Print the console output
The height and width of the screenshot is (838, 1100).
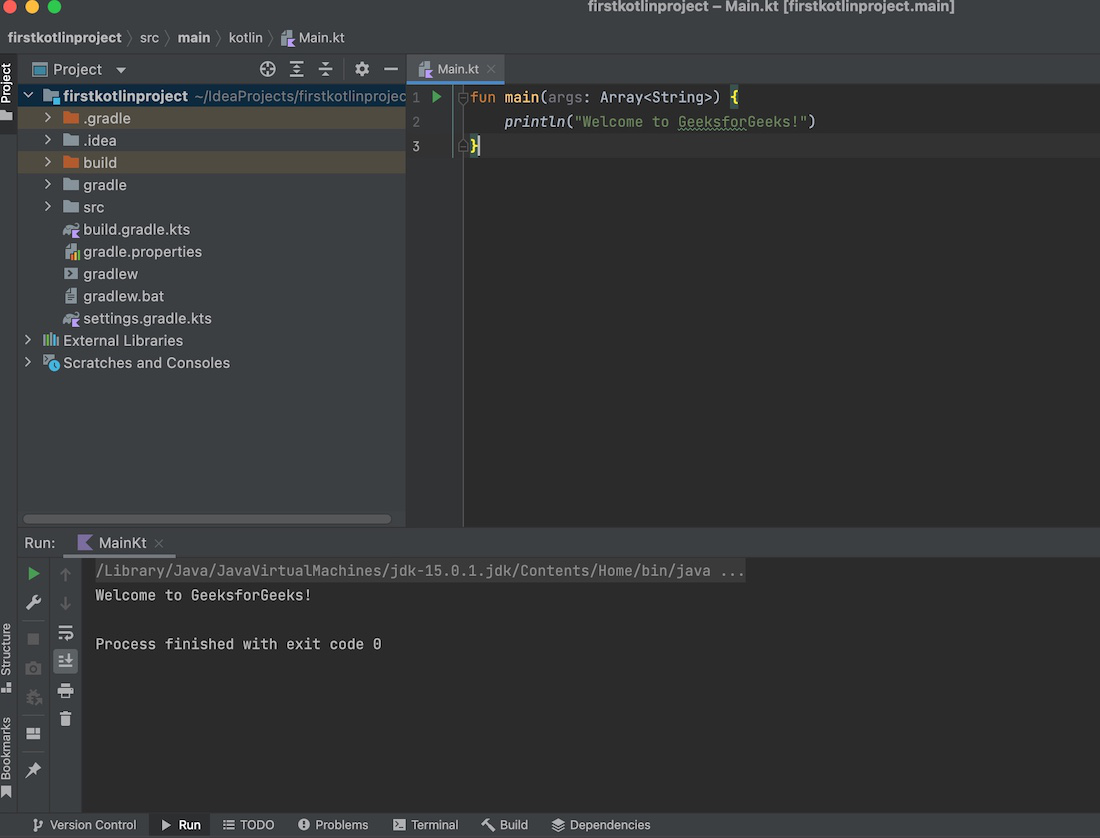pos(65,691)
